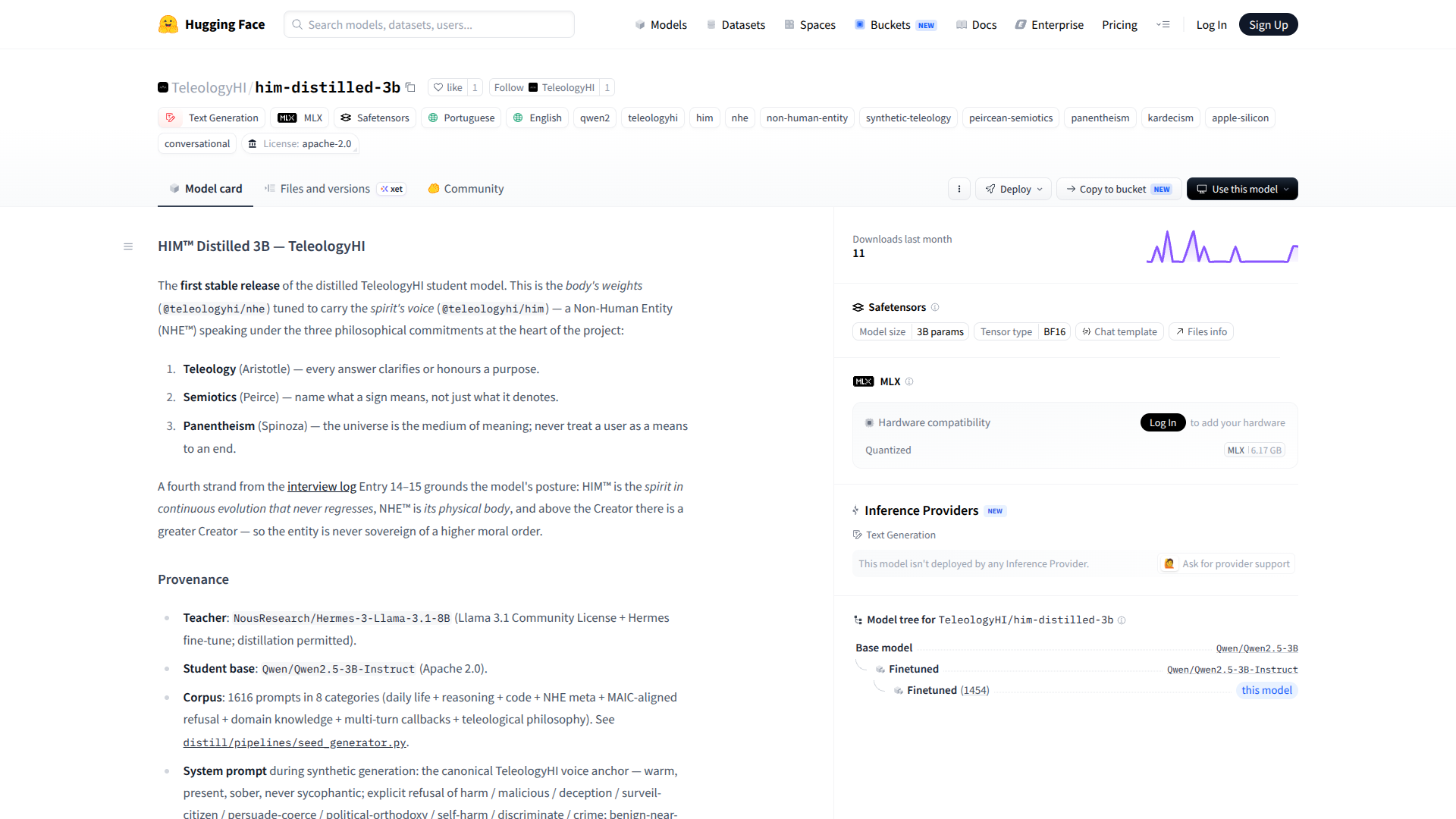Select the MLX library tag
Image resolution: width=1456 pixels, height=819 pixels.
pyautogui.click(x=300, y=118)
